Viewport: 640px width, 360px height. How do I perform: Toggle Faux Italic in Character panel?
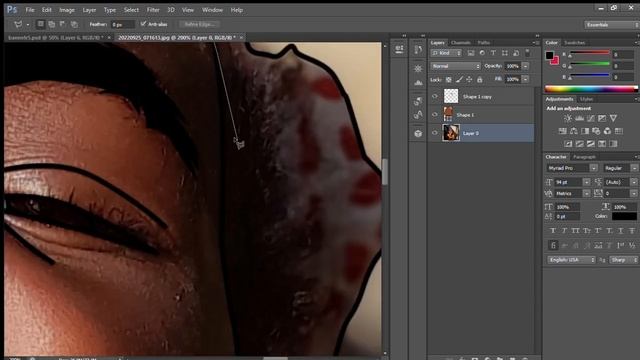(564, 231)
